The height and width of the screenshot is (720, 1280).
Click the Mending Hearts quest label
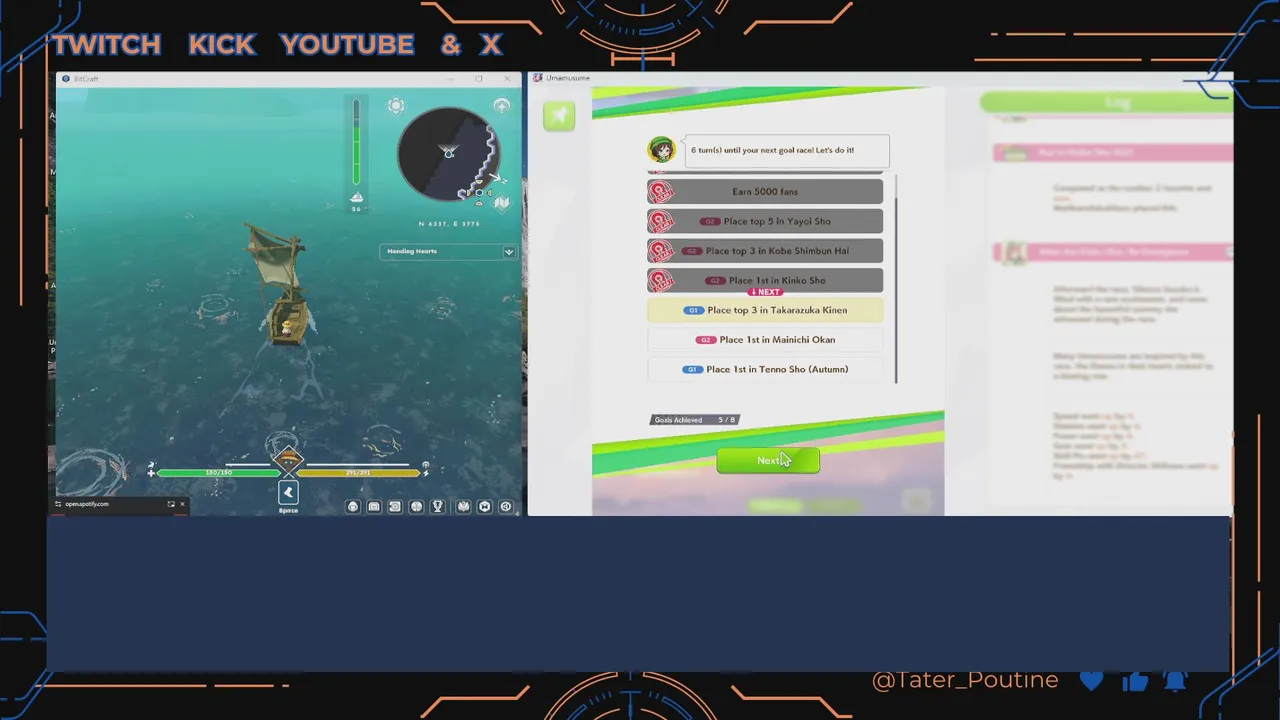point(412,251)
